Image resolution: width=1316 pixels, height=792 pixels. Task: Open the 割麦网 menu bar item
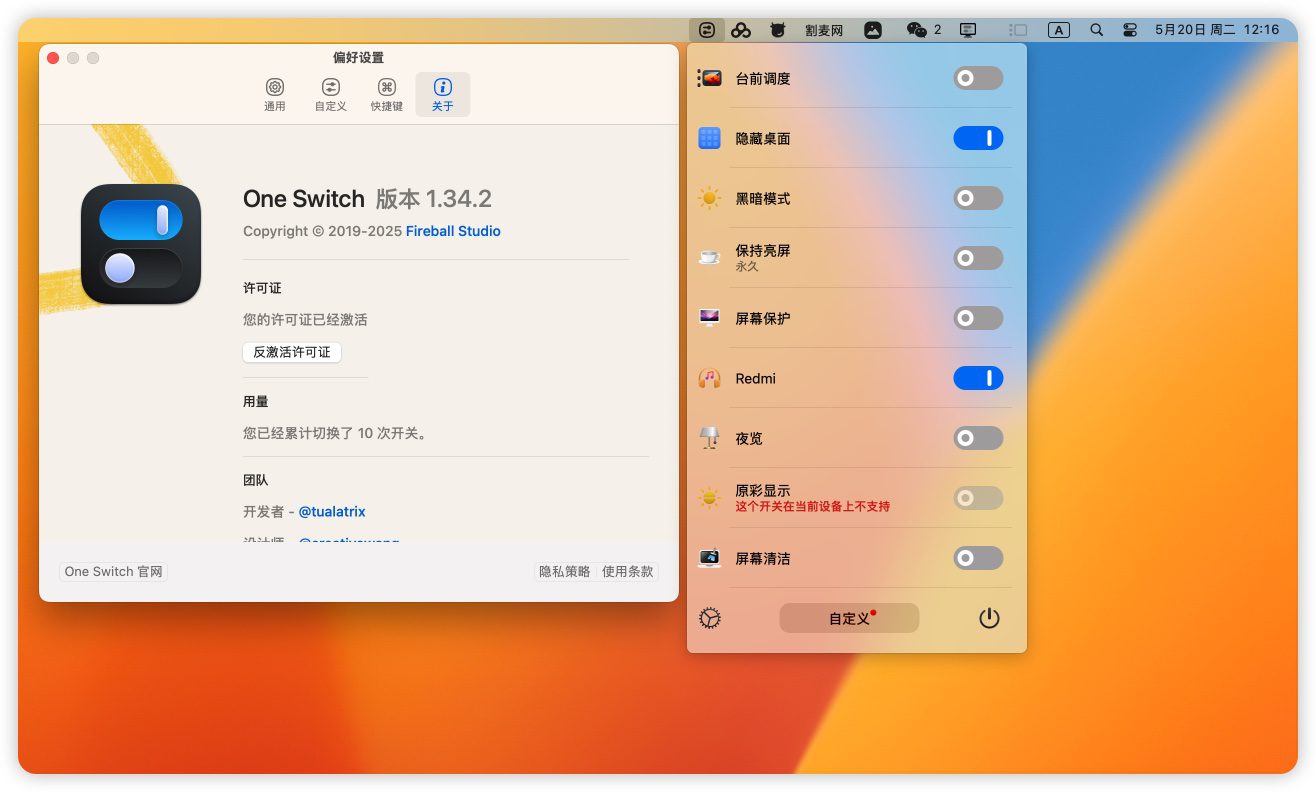824,30
